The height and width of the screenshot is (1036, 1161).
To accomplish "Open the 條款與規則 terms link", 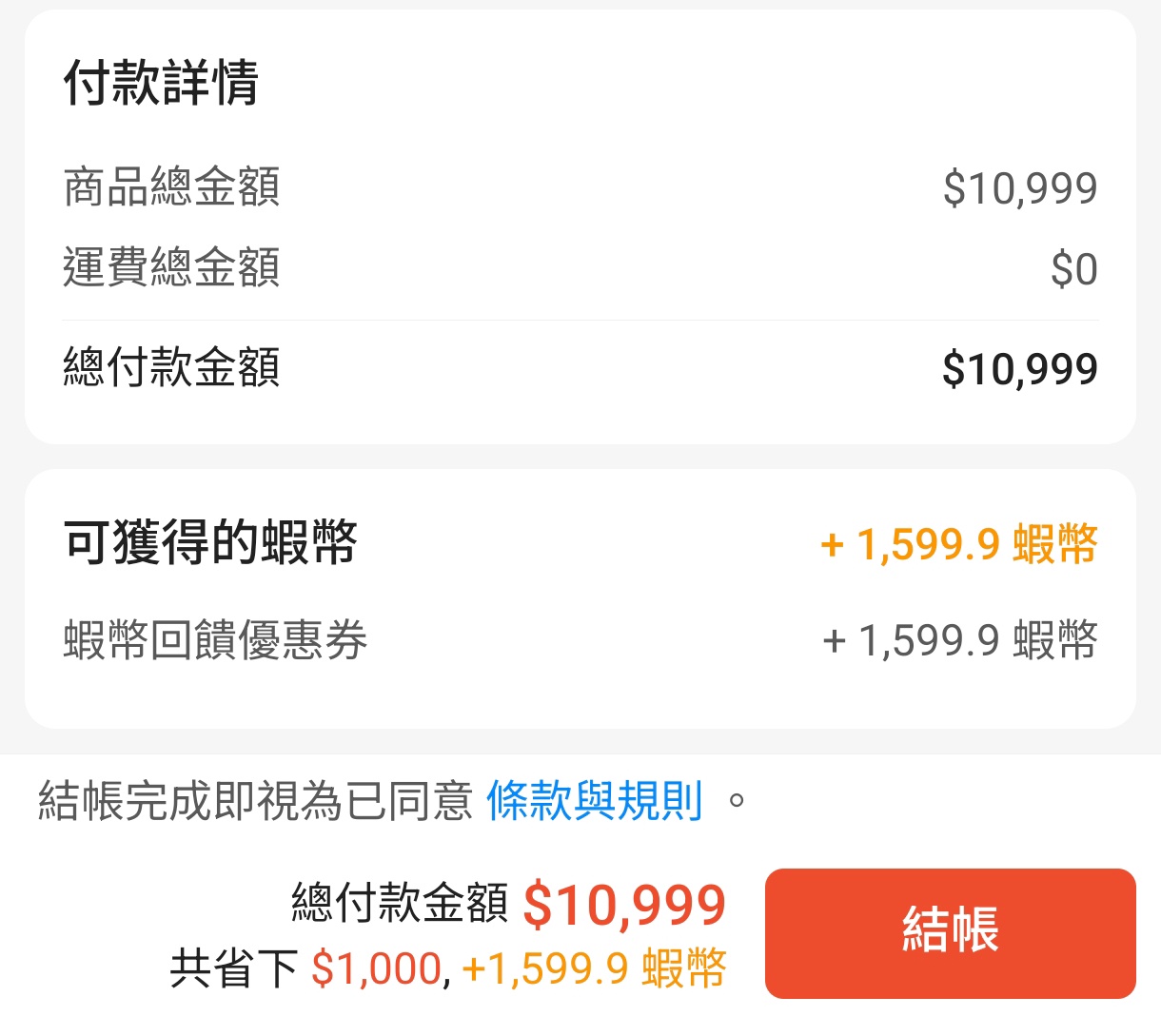I will click(x=595, y=800).
